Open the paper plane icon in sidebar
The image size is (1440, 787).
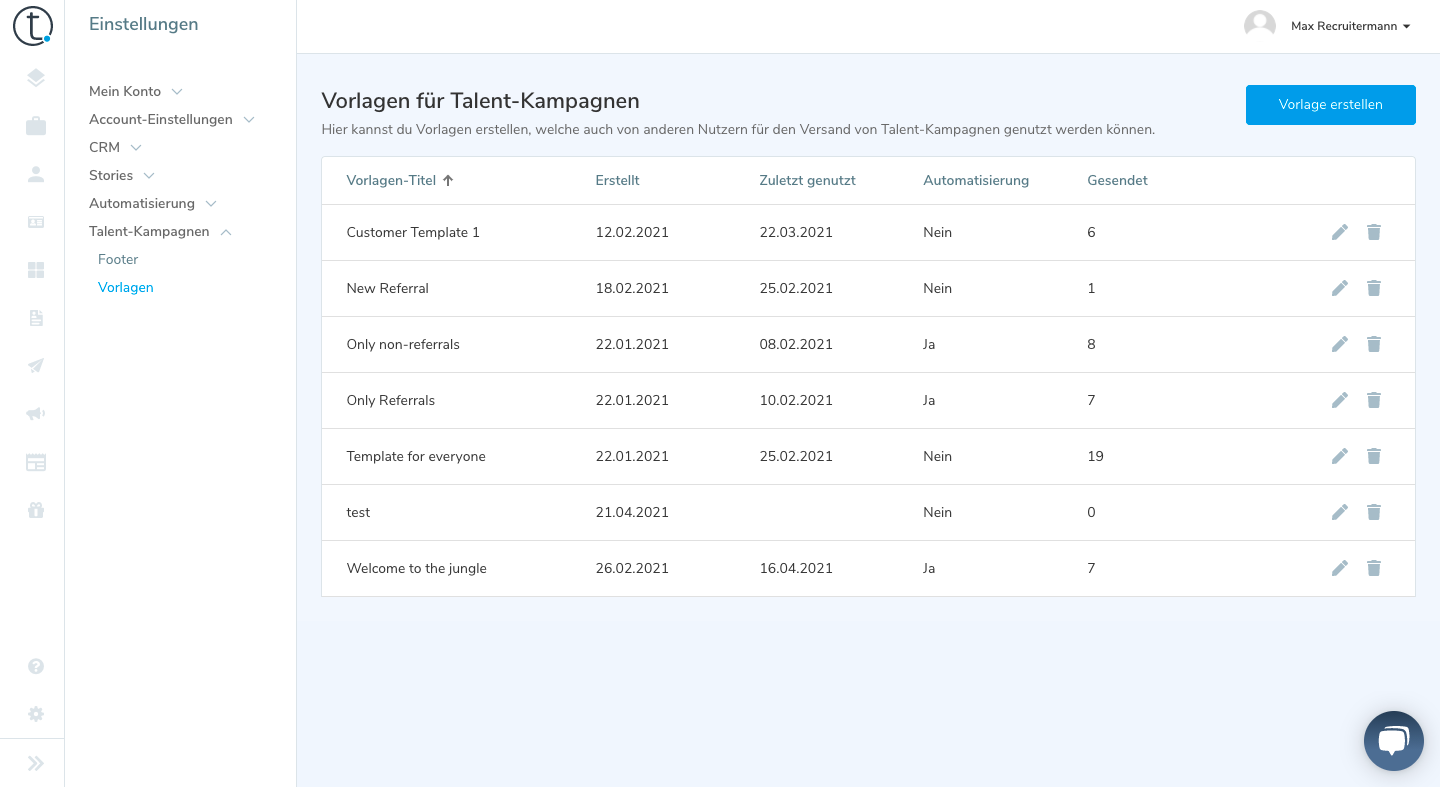pos(36,366)
